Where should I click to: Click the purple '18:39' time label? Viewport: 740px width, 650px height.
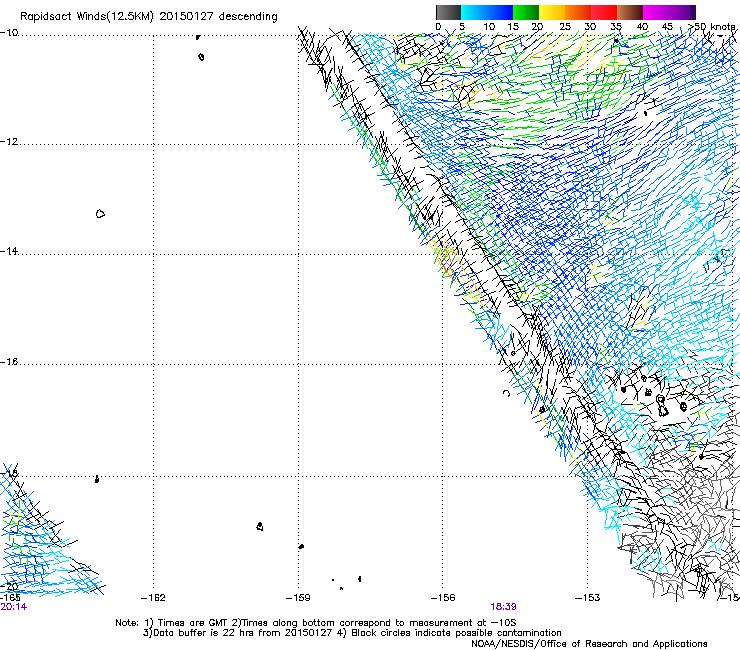[503, 607]
